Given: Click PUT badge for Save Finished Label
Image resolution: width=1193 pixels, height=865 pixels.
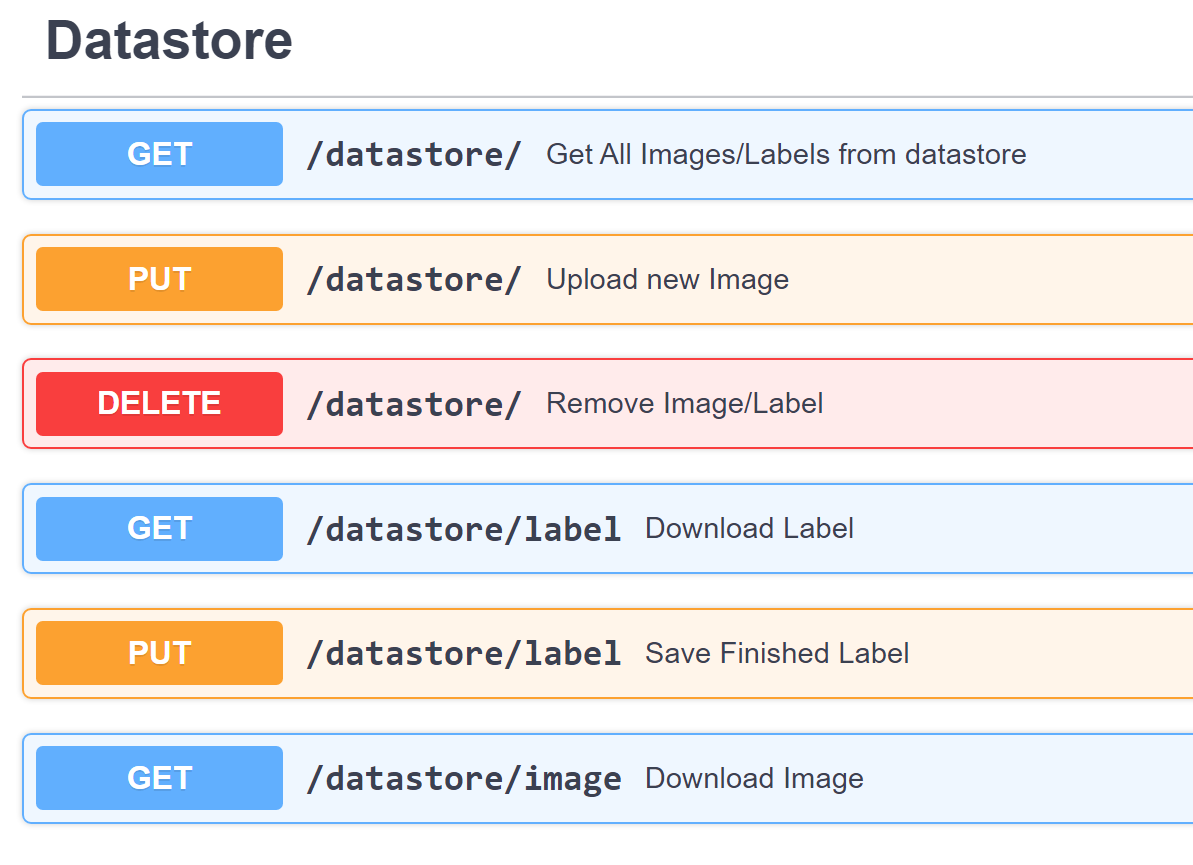Looking at the screenshot, I should pyautogui.click(x=159, y=653).
